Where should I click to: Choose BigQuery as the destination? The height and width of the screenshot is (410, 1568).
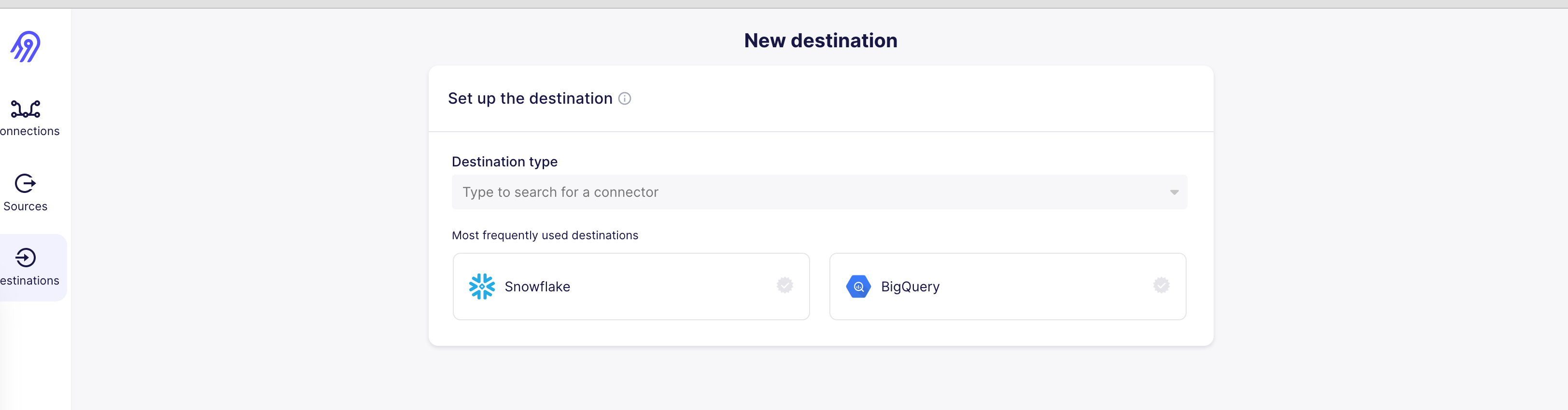1007,287
